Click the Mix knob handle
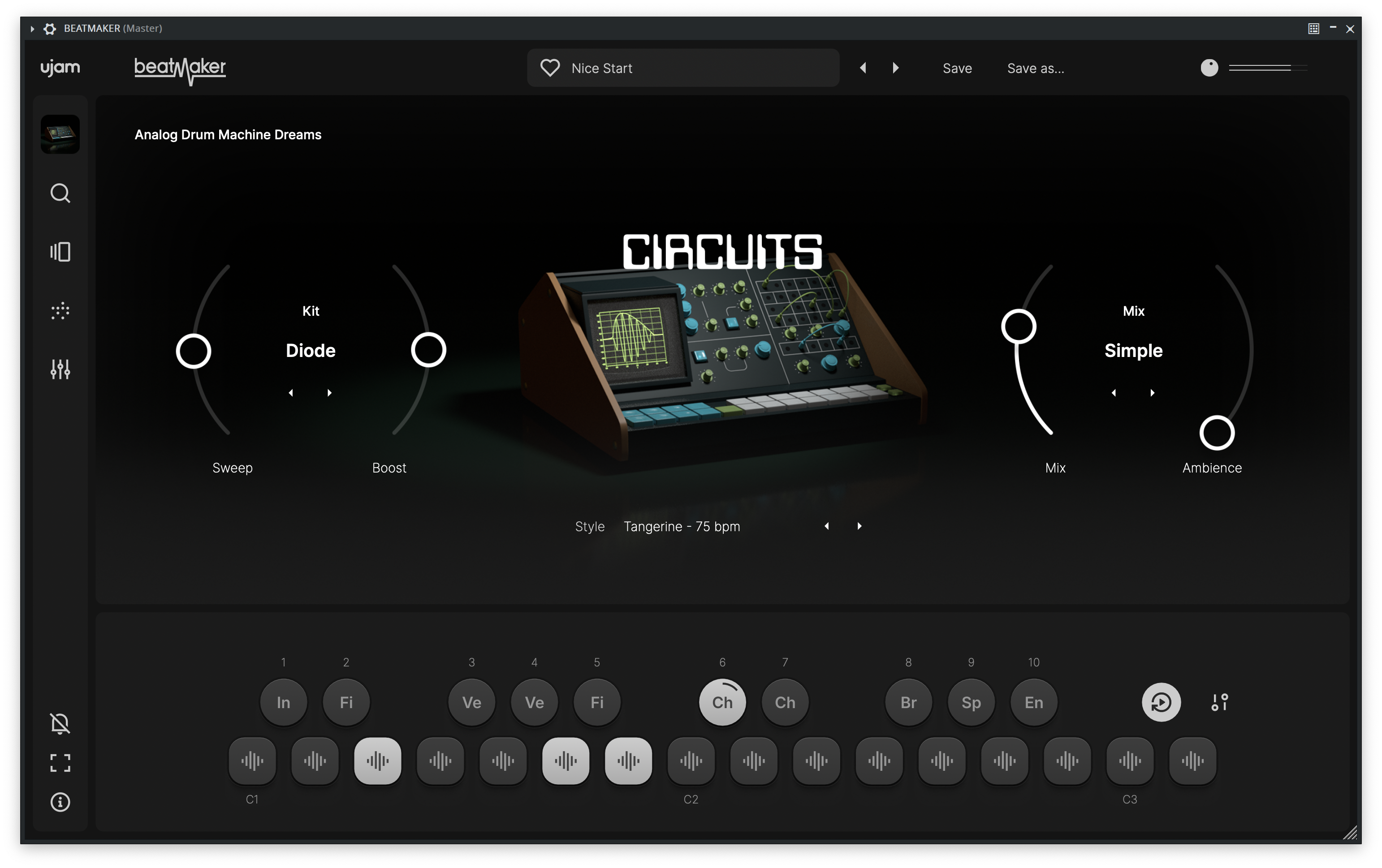This screenshot has height=868, width=1382. click(1019, 327)
